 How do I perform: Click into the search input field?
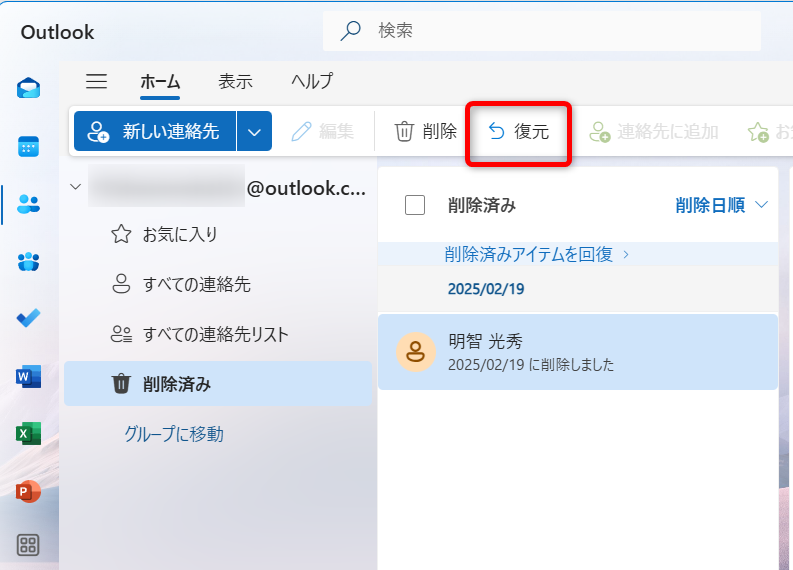coord(542,31)
